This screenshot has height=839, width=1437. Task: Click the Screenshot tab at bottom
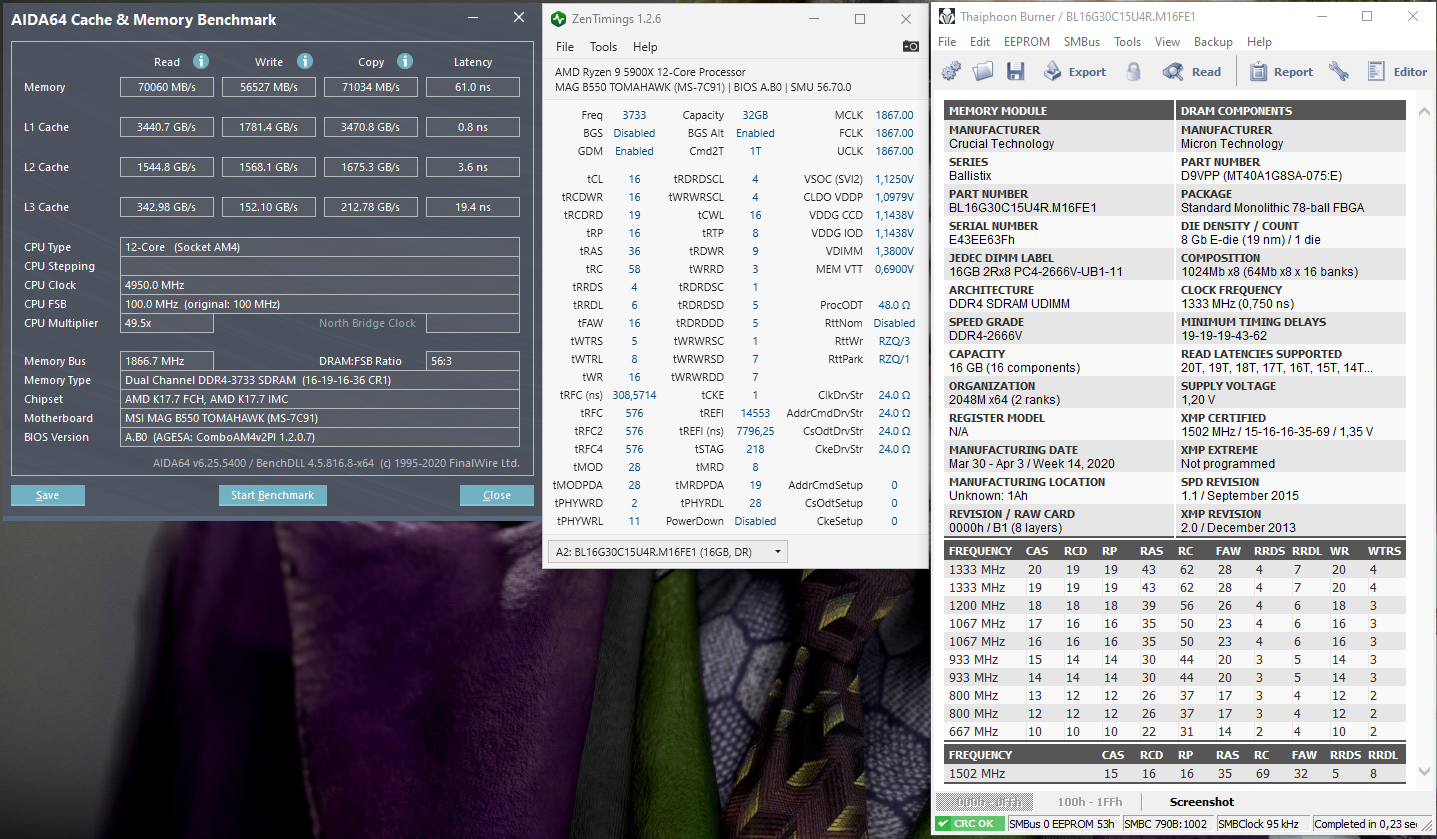(1201, 802)
